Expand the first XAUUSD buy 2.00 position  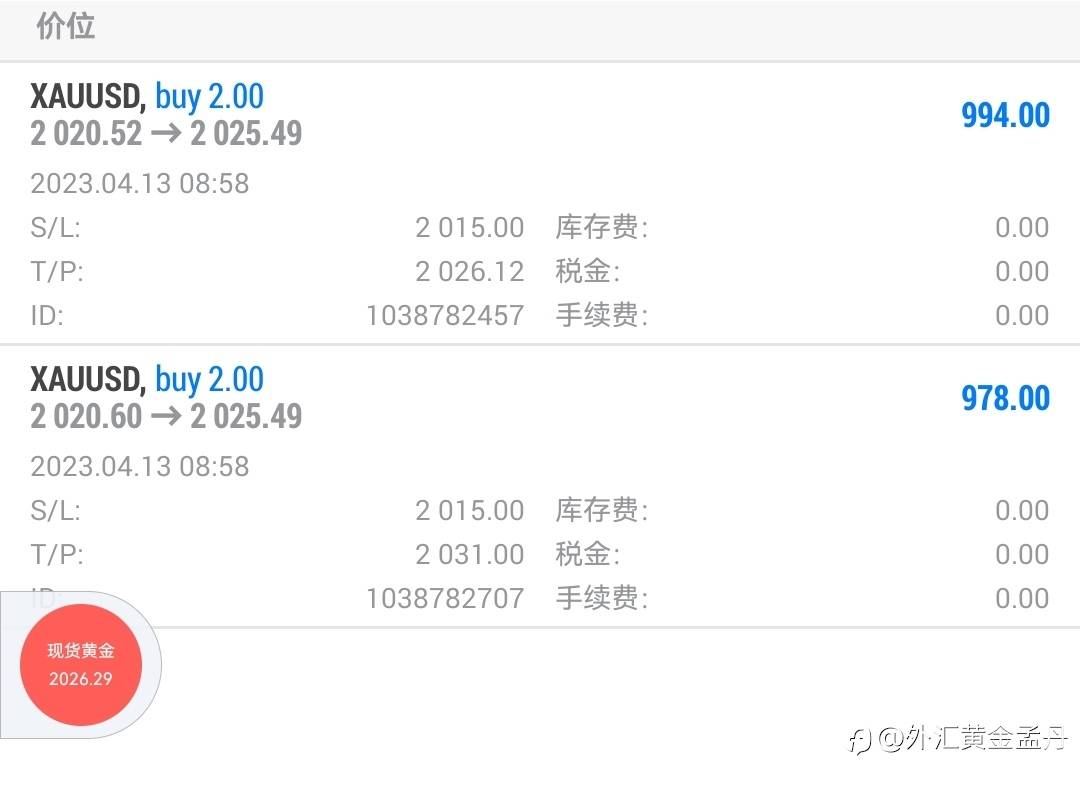pyautogui.click(x=147, y=97)
